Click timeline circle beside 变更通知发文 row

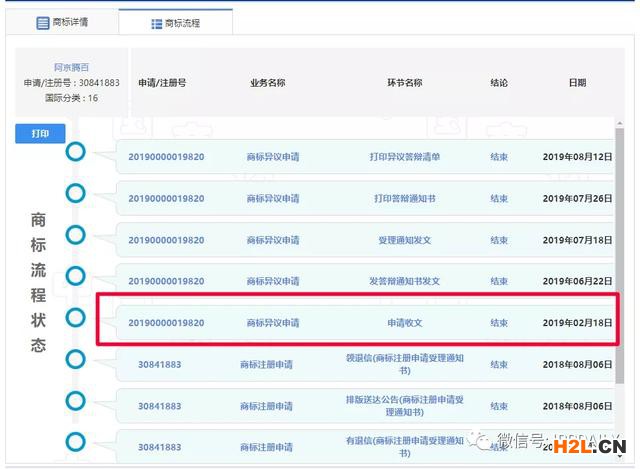coord(75,235)
